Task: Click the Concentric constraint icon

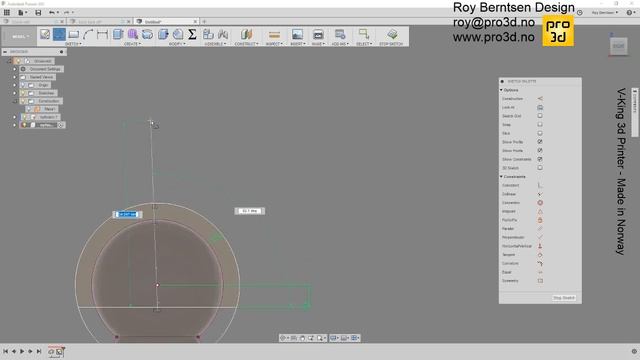Action: pos(540,202)
